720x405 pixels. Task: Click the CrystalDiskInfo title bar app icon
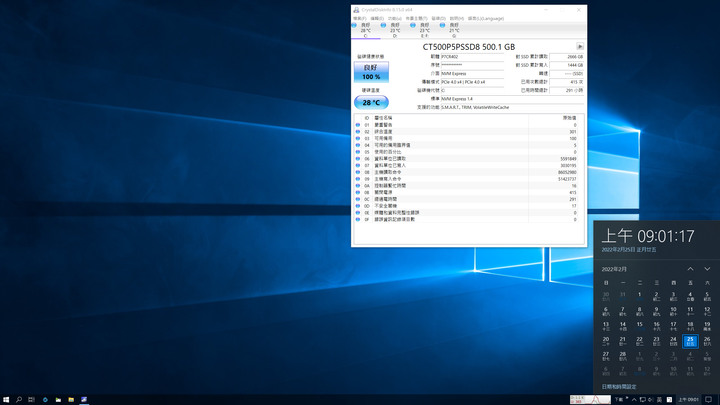(x=356, y=10)
